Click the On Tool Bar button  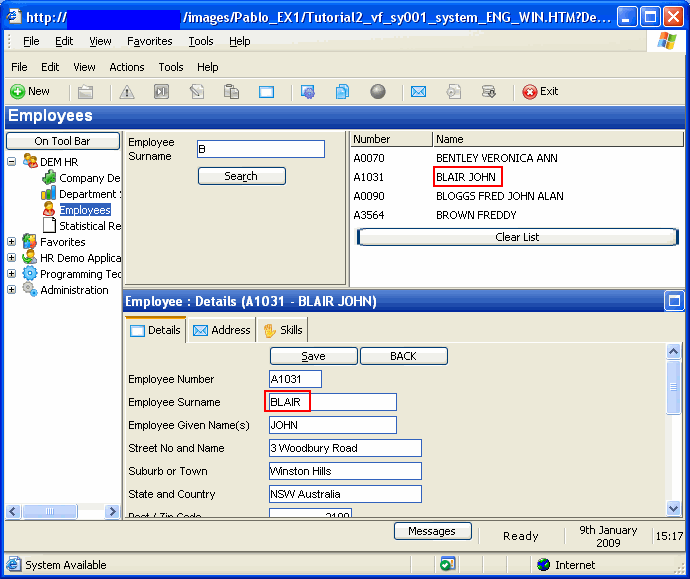[63, 141]
